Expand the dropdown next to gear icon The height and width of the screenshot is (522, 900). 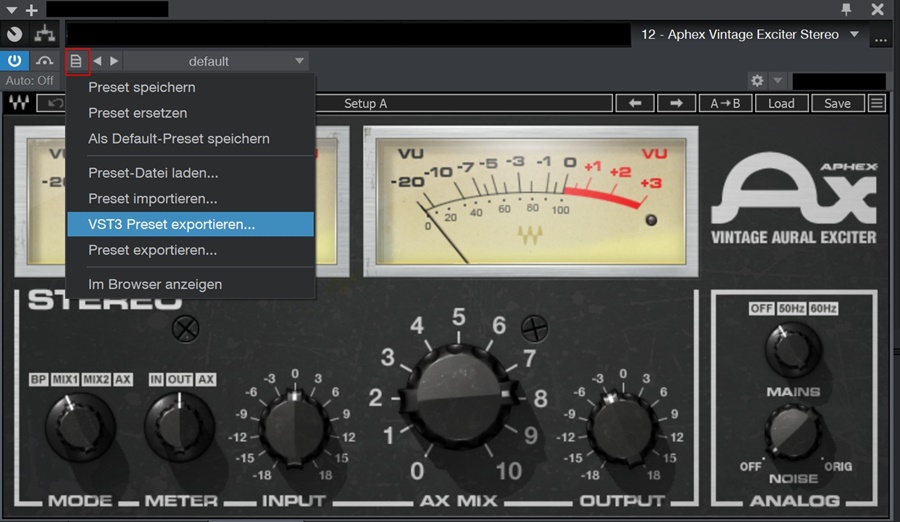(x=778, y=80)
